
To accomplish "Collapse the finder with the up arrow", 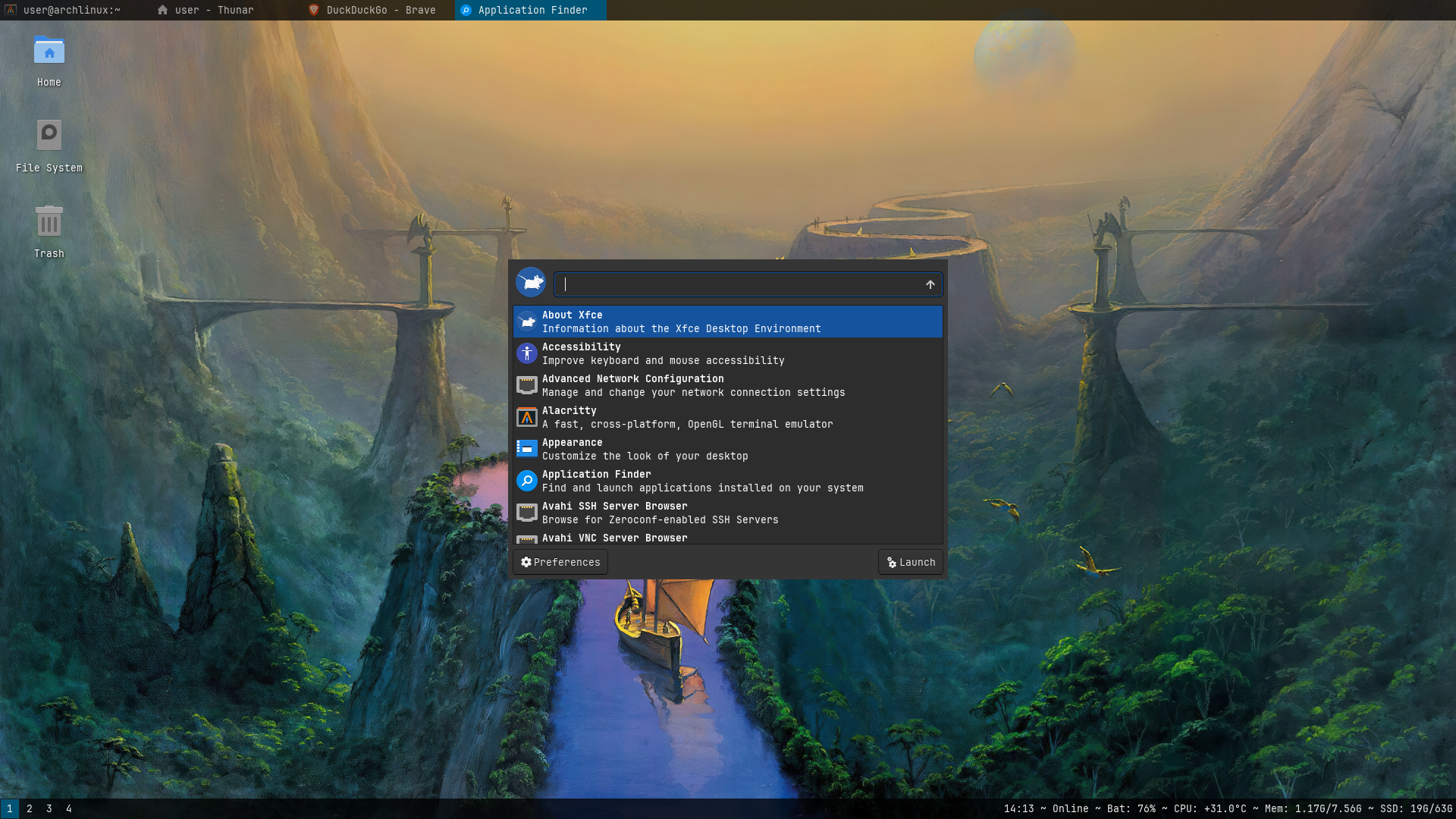I will pos(930,284).
